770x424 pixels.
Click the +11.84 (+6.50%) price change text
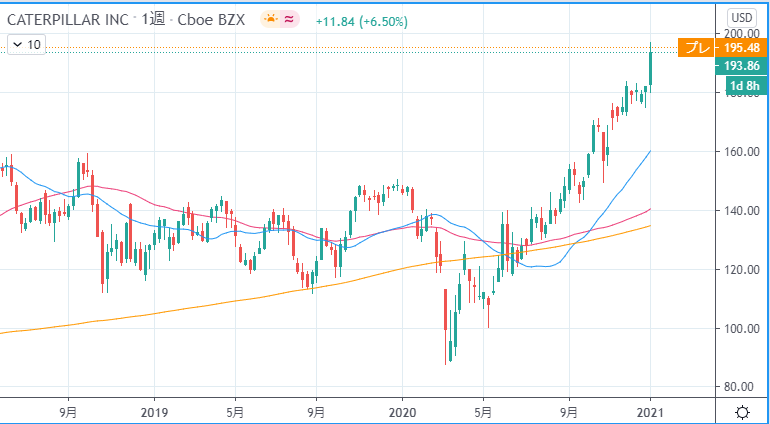coord(361,20)
